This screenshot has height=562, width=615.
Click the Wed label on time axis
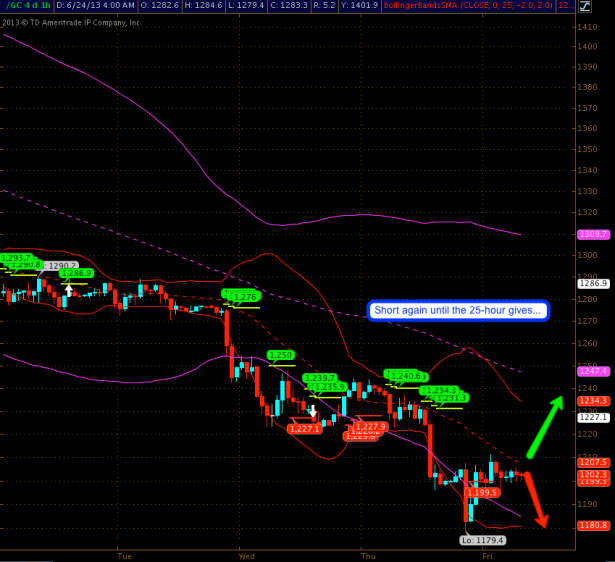[x=246, y=553]
